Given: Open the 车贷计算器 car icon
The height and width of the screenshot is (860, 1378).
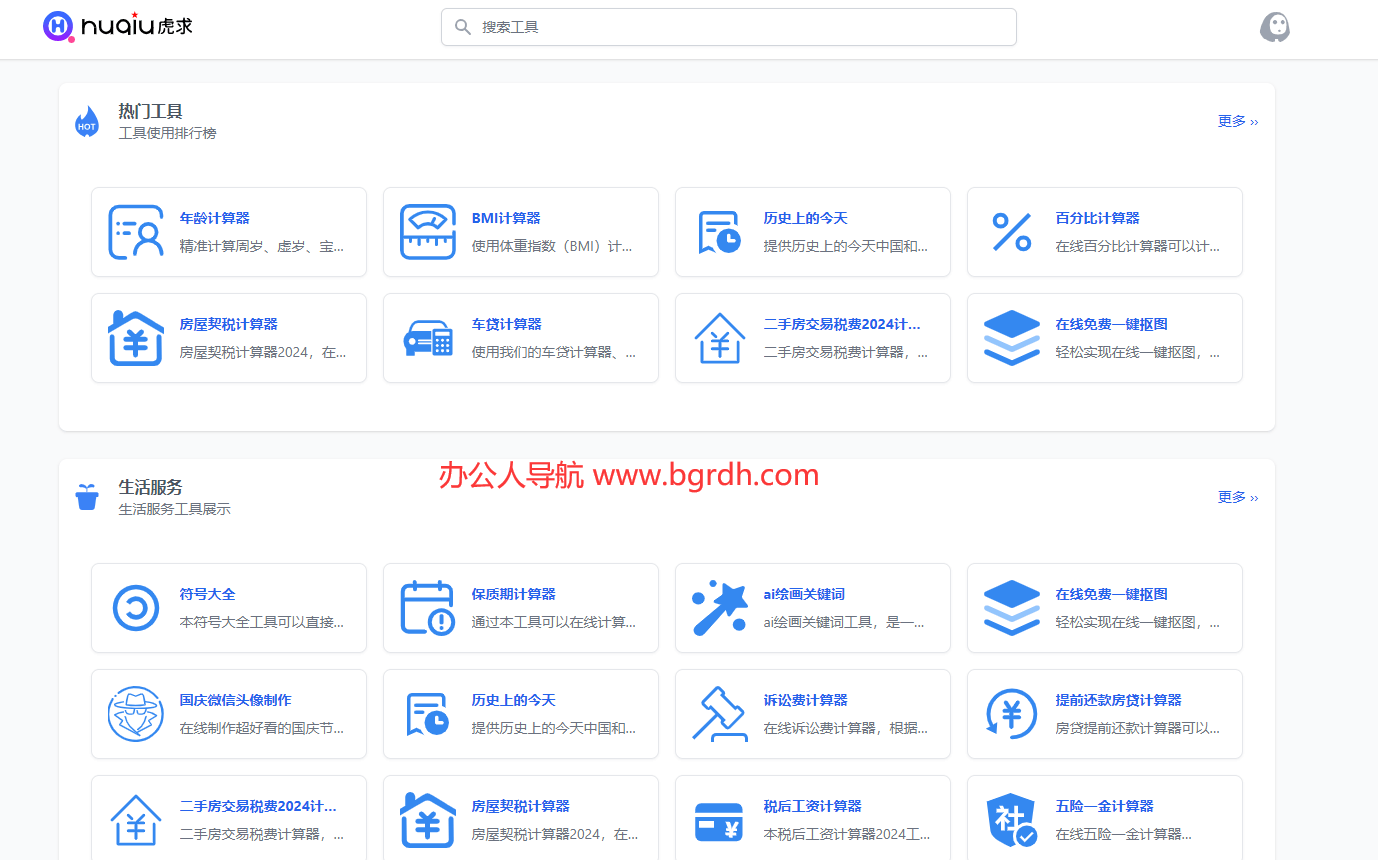Looking at the screenshot, I should click(x=428, y=337).
